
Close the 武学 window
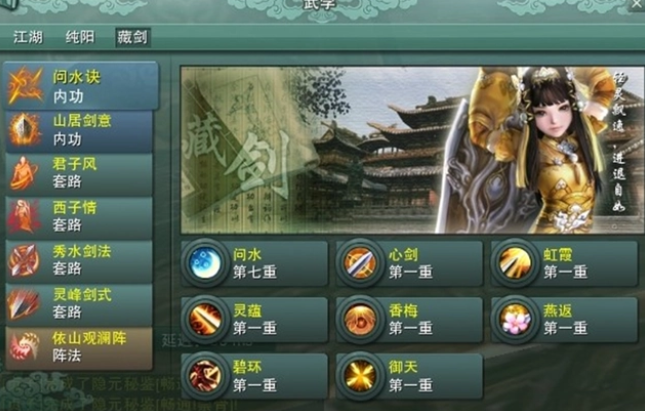(x=637, y=4)
